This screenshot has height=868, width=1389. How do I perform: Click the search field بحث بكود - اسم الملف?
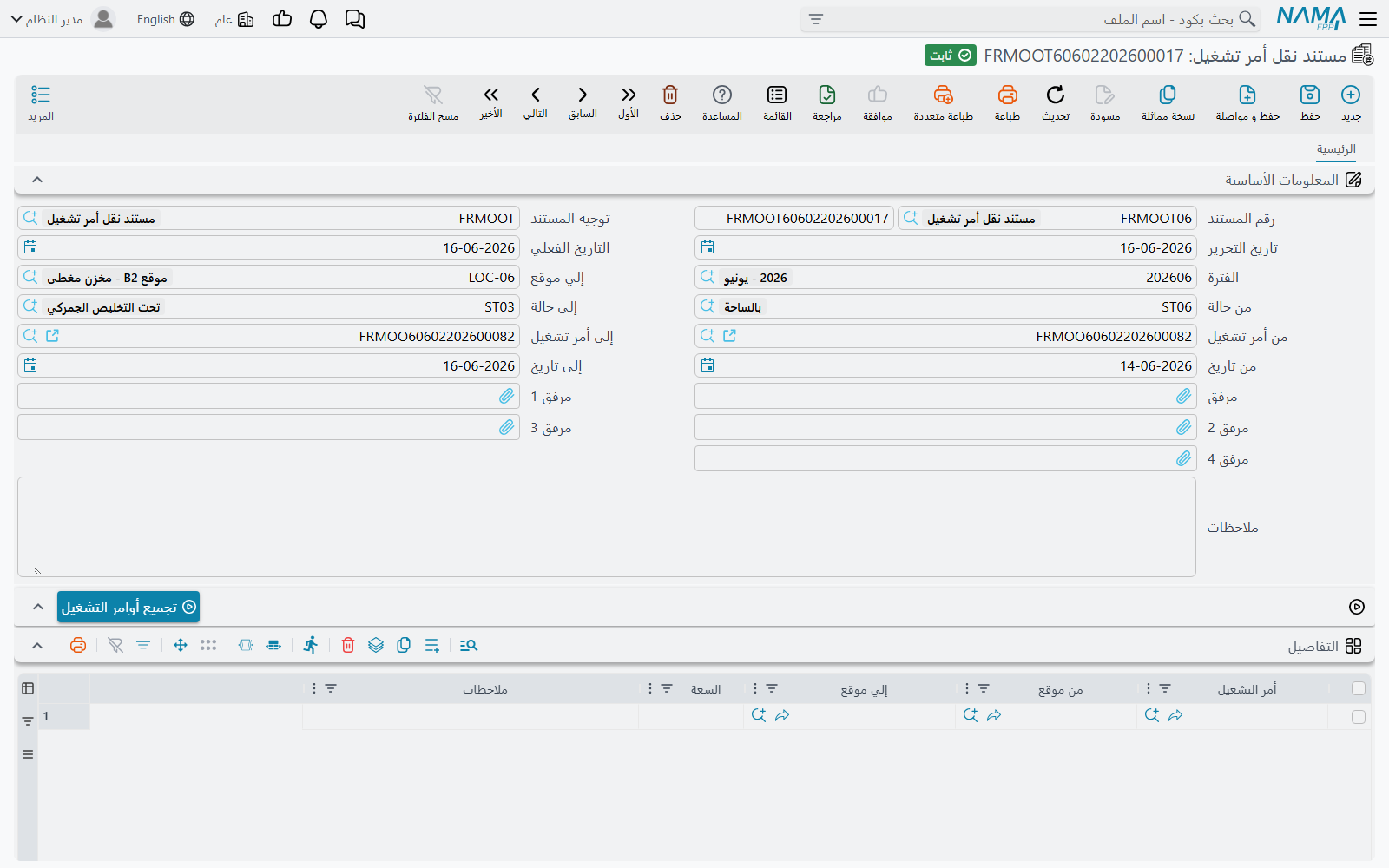click(1030, 19)
